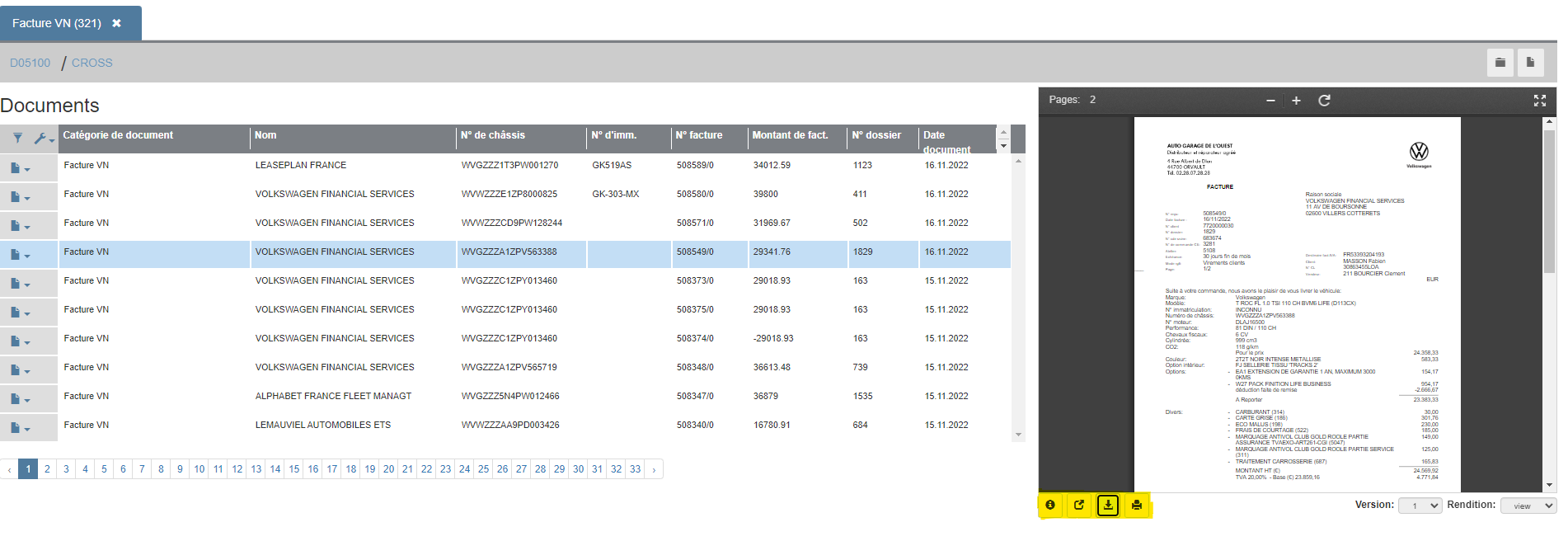The width and height of the screenshot is (1568, 541).
Task: Go to results page 2
Action: pyautogui.click(x=47, y=469)
